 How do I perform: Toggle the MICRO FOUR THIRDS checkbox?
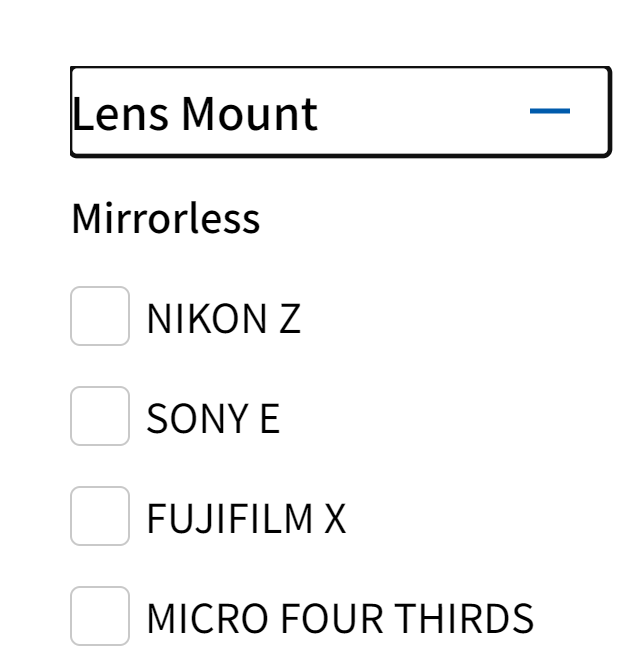click(x=100, y=617)
